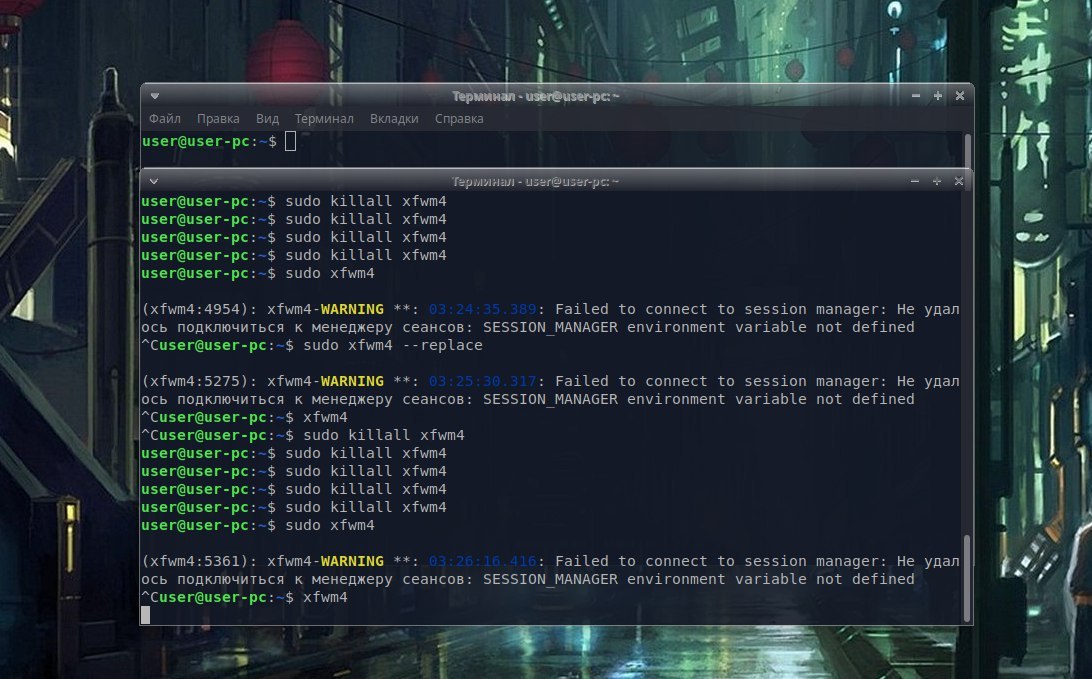Click the WARNING word in the xfwm4:5361 line

[352, 561]
